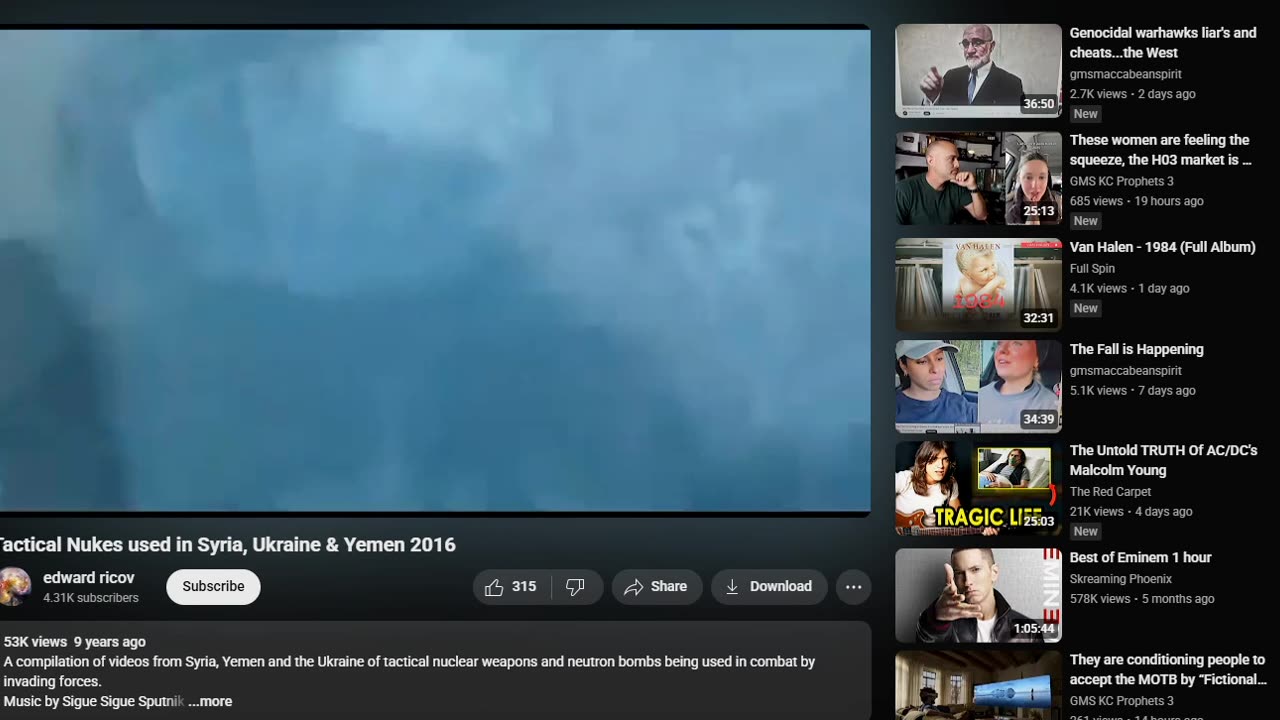Click Full Spin channel name

pos(1092,268)
